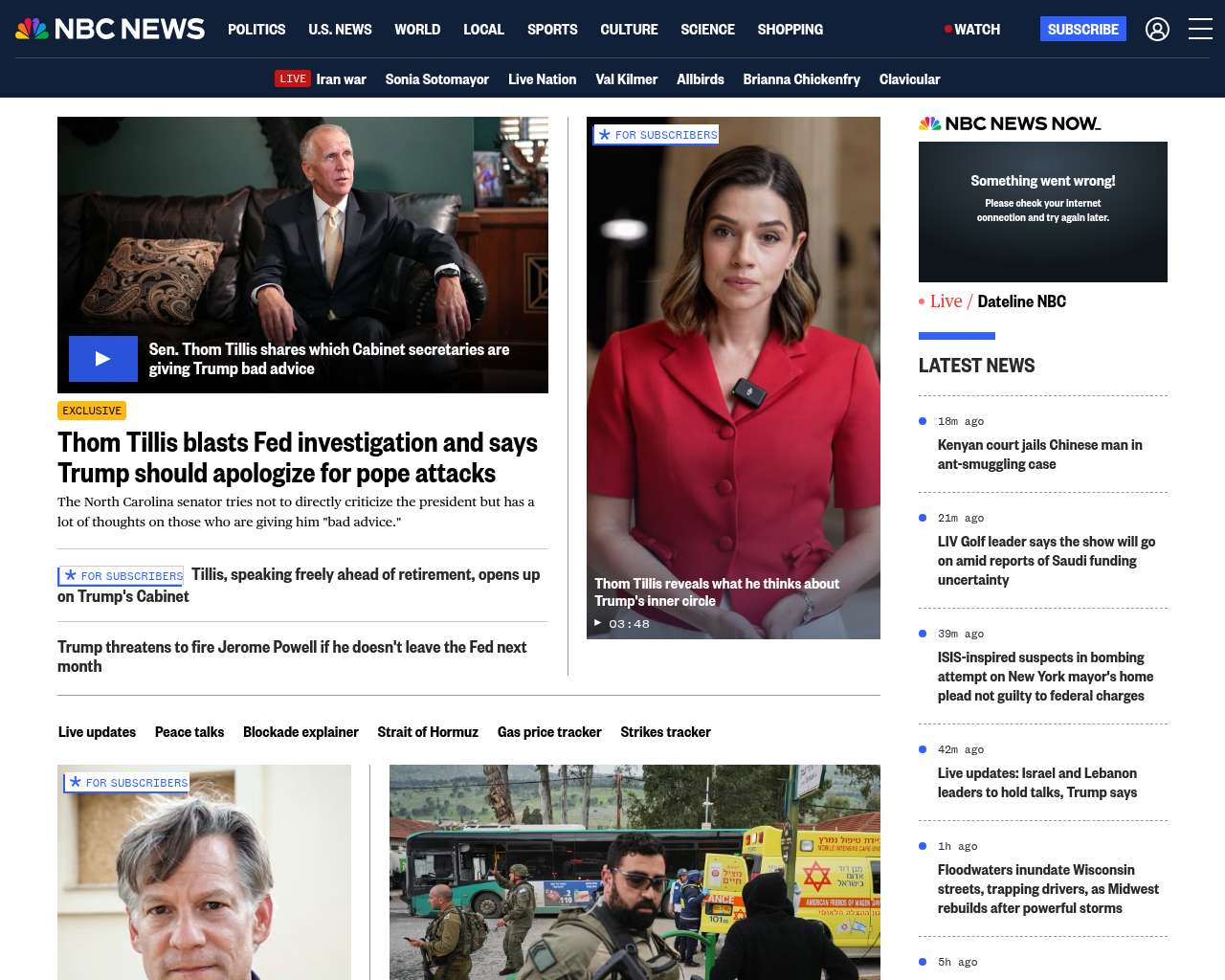Click the red LIVE badge

(x=293, y=78)
